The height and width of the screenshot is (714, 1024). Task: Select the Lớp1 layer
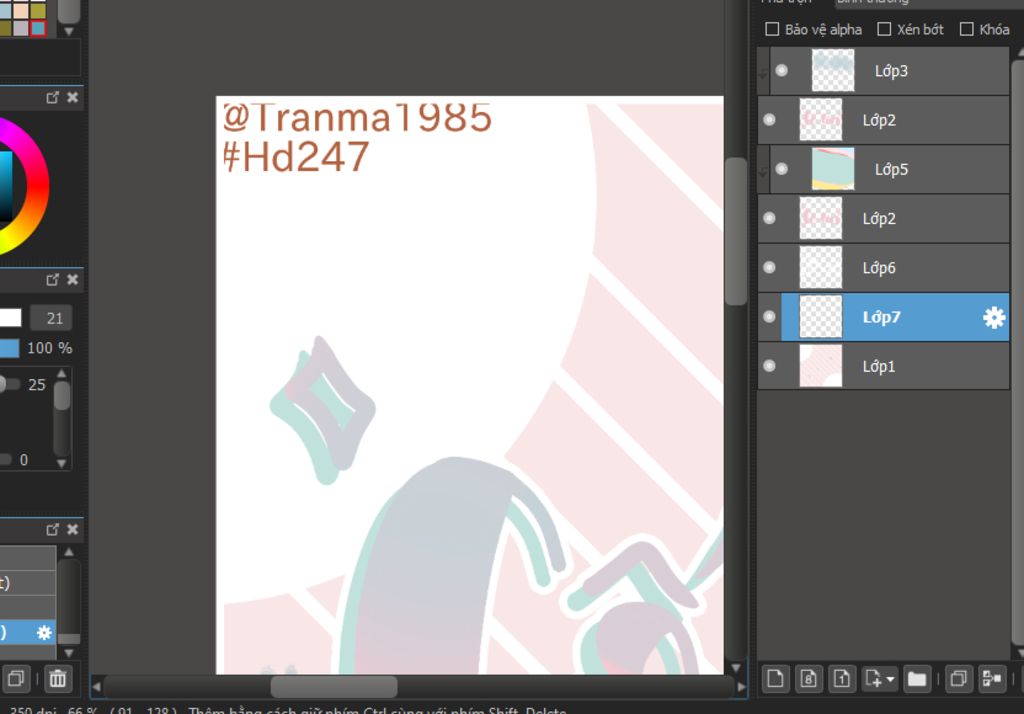[x=883, y=366]
